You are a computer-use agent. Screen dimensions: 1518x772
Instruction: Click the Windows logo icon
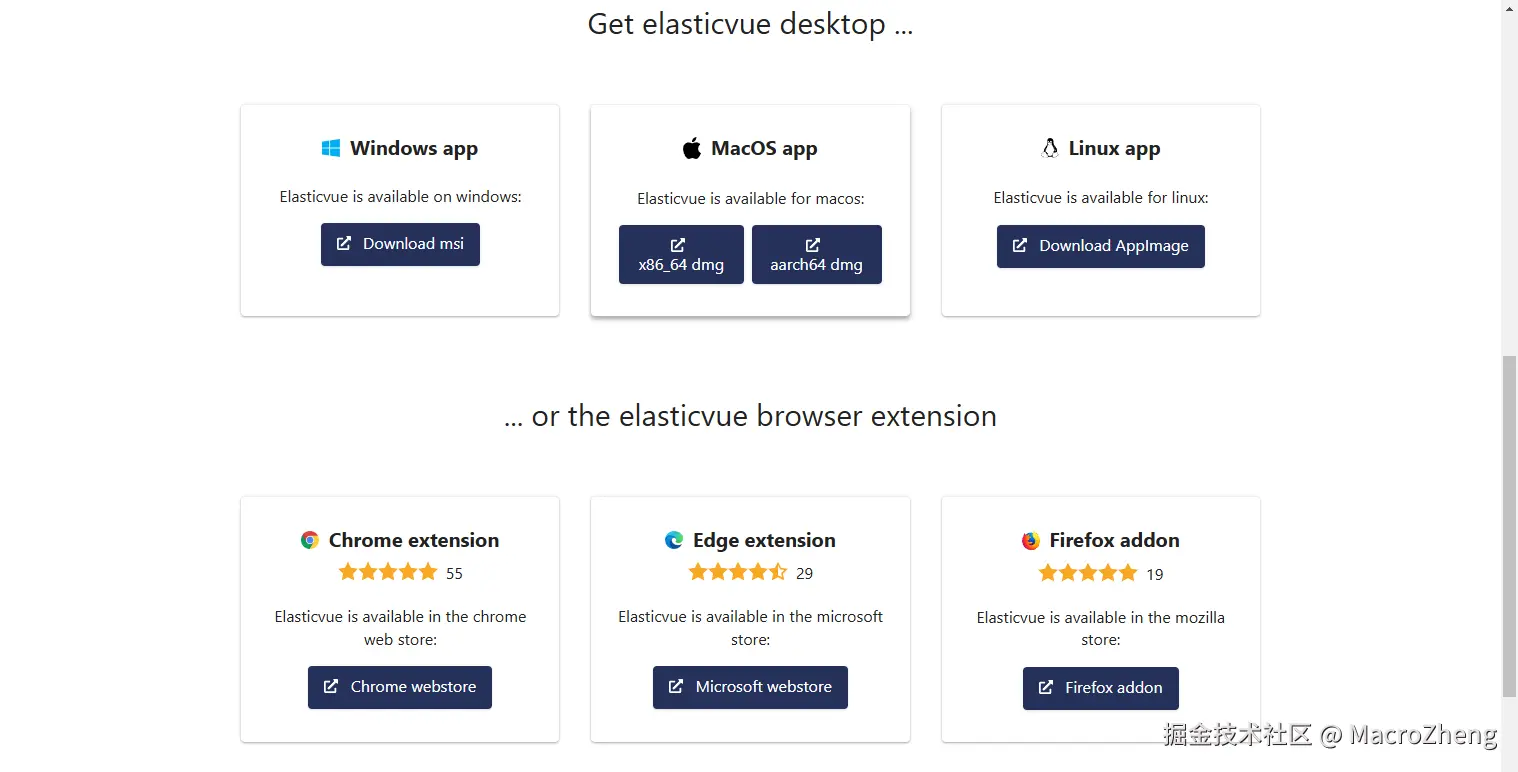(331, 149)
